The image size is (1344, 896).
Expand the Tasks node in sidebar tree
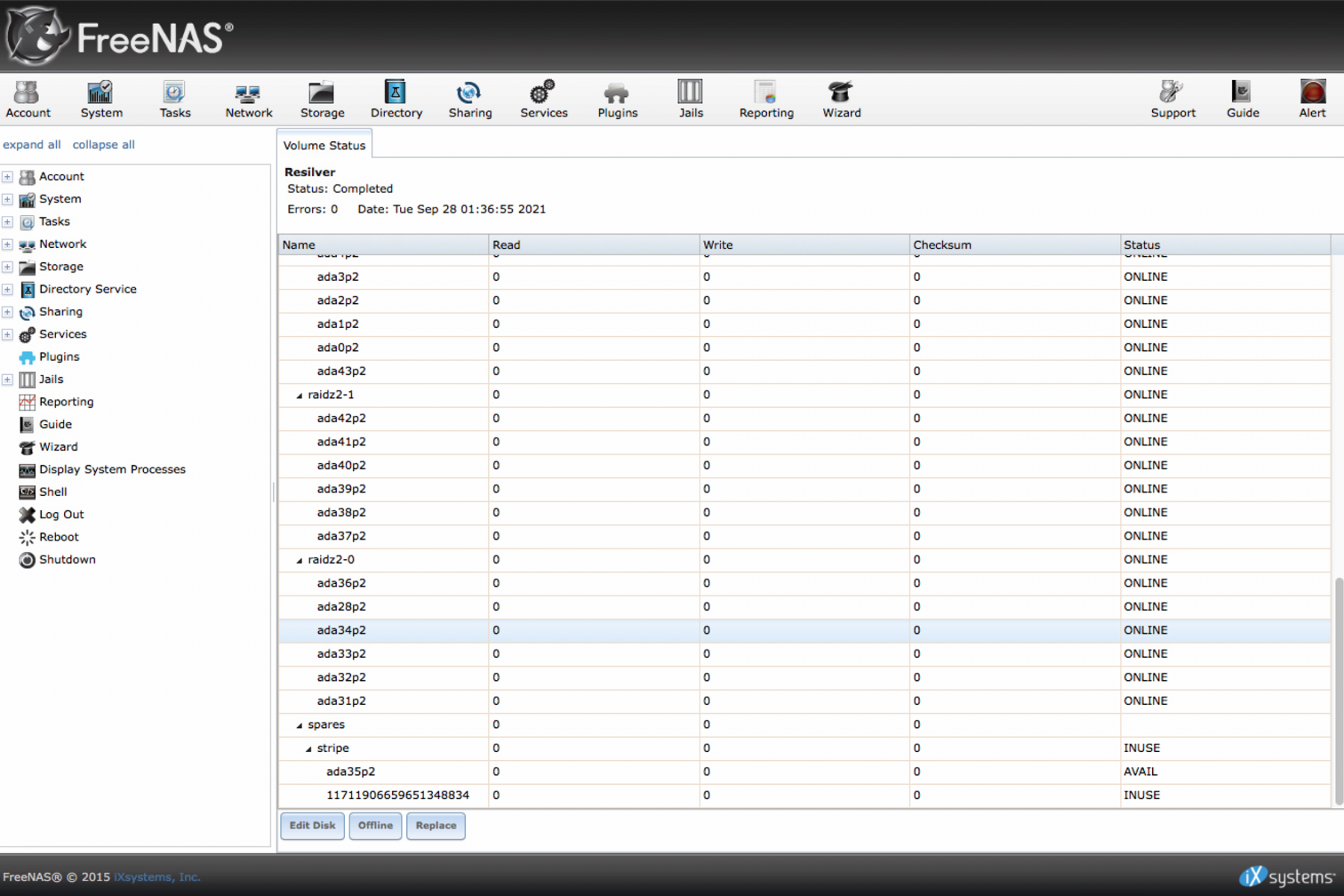tap(7, 222)
